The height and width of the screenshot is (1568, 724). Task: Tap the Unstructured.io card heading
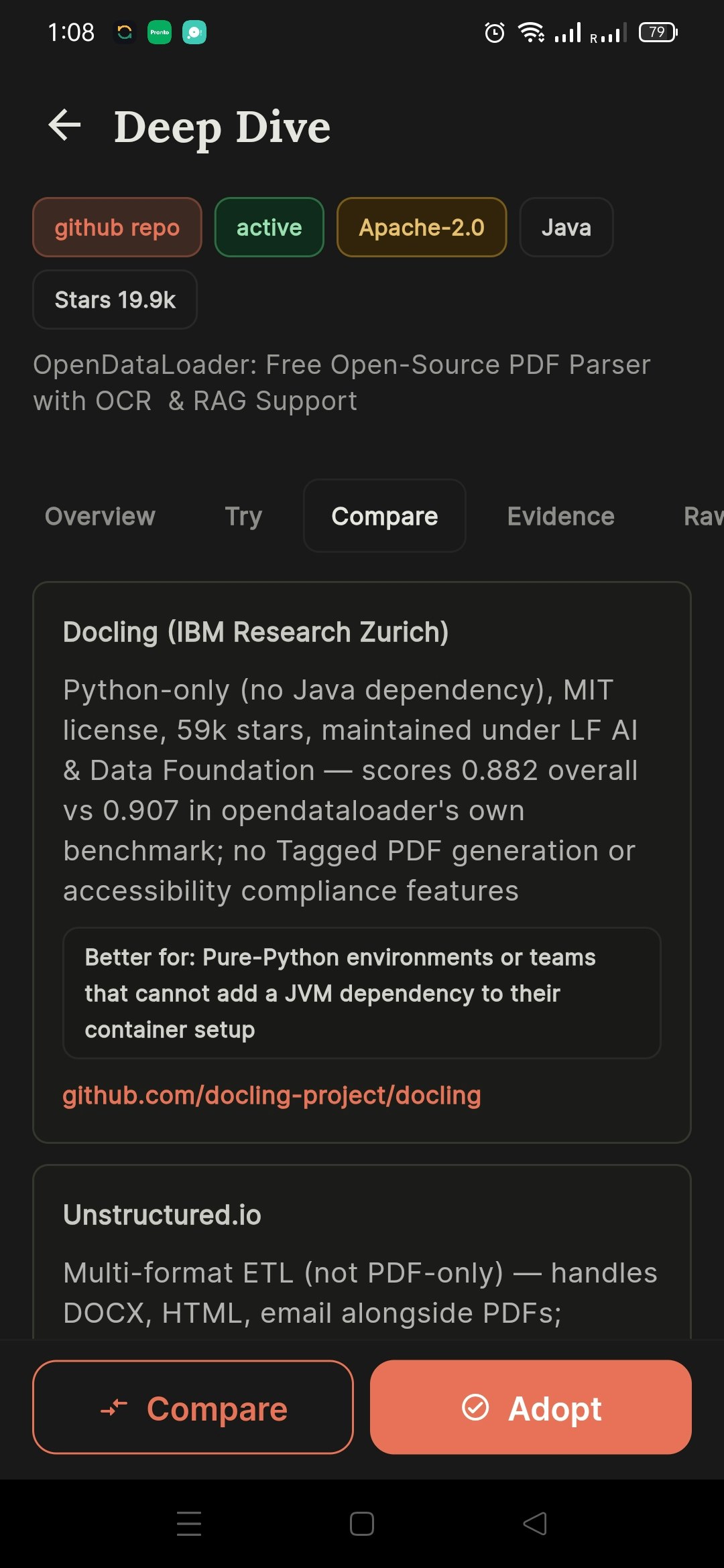click(x=162, y=1215)
